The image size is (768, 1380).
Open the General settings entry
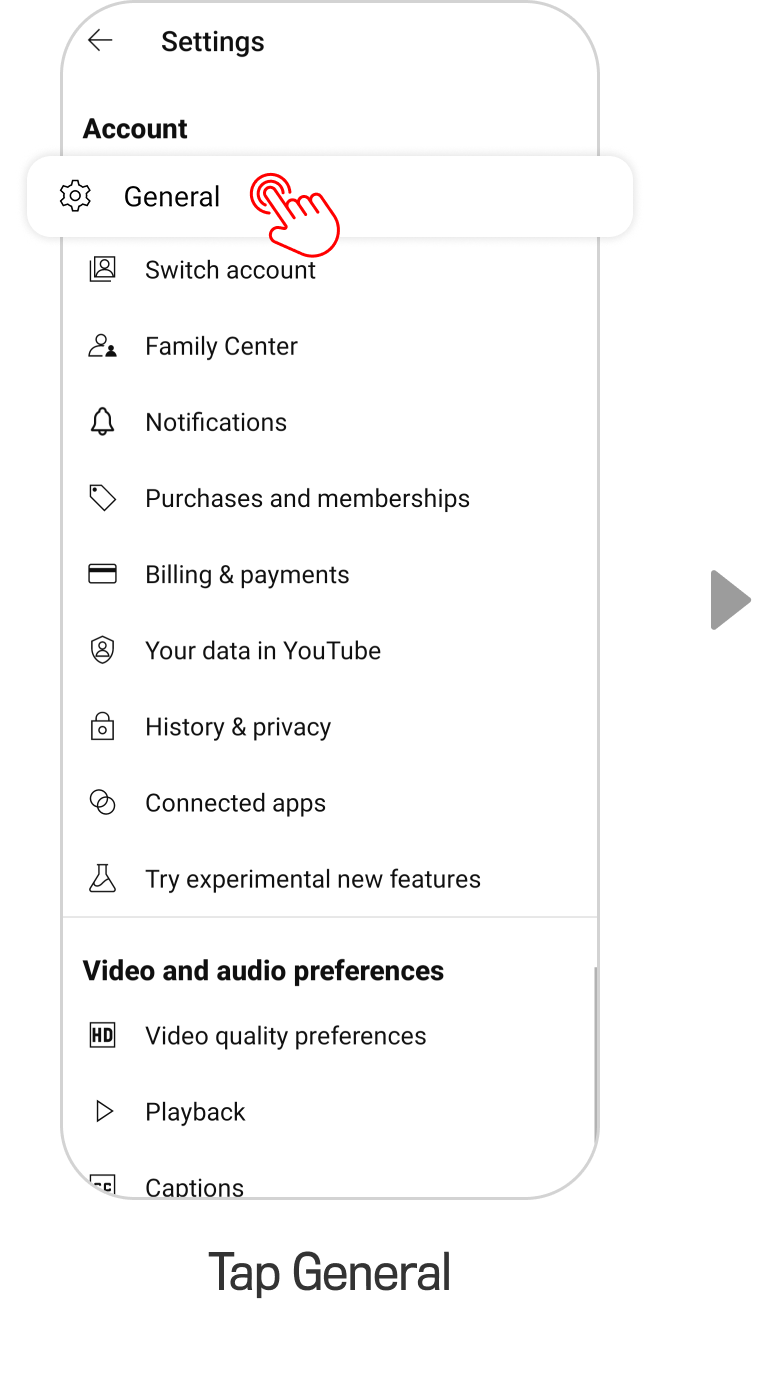[172, 197]
